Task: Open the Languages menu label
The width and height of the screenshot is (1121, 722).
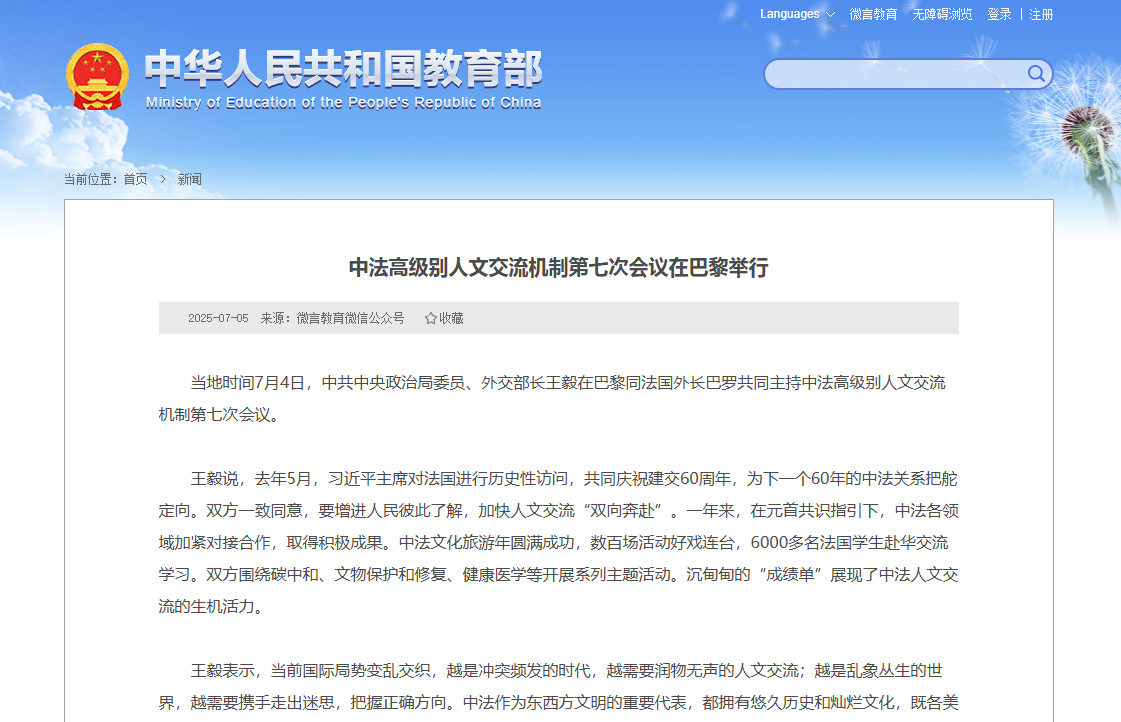Action: (789, 14)
